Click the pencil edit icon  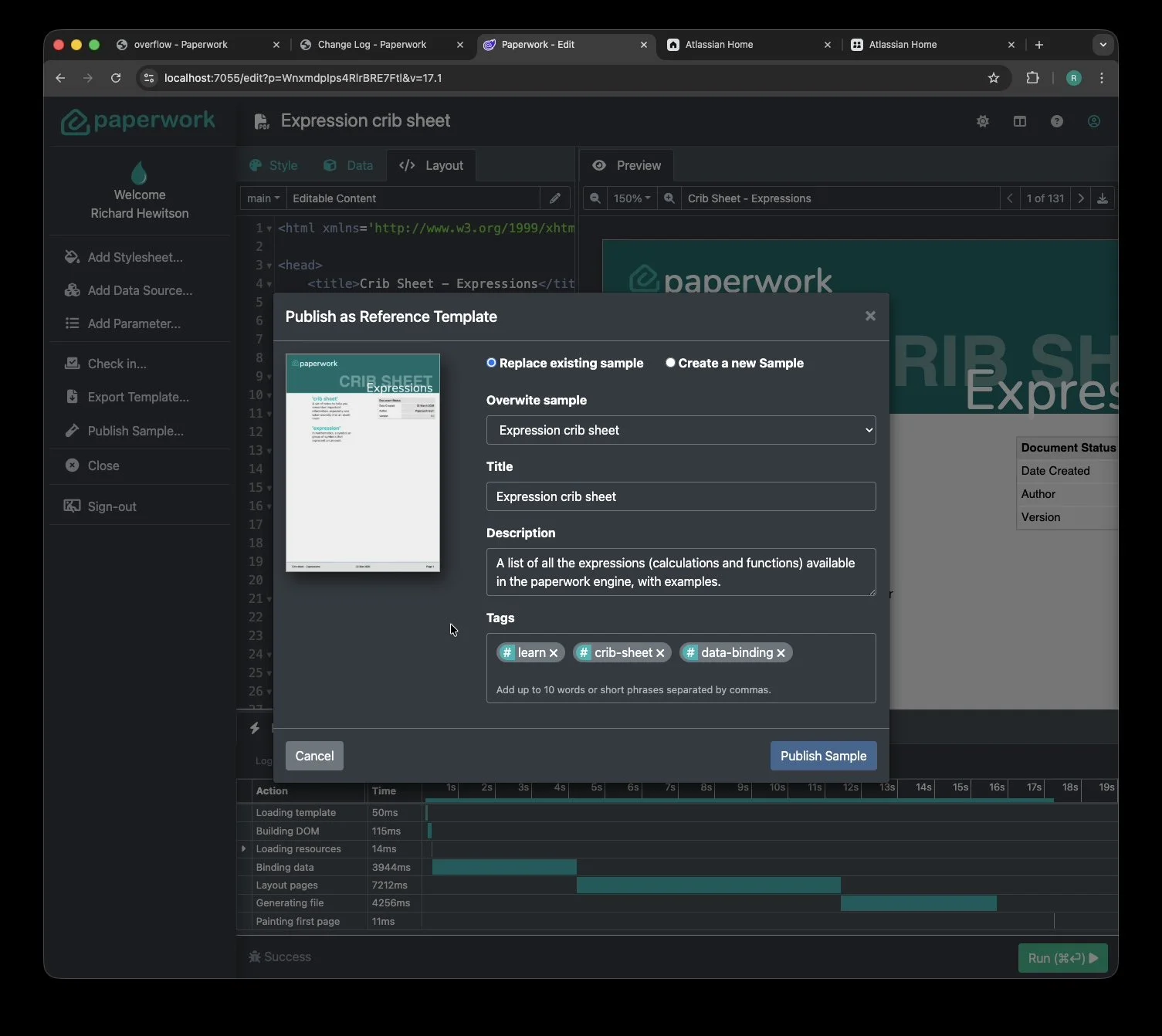click(555, 198)
